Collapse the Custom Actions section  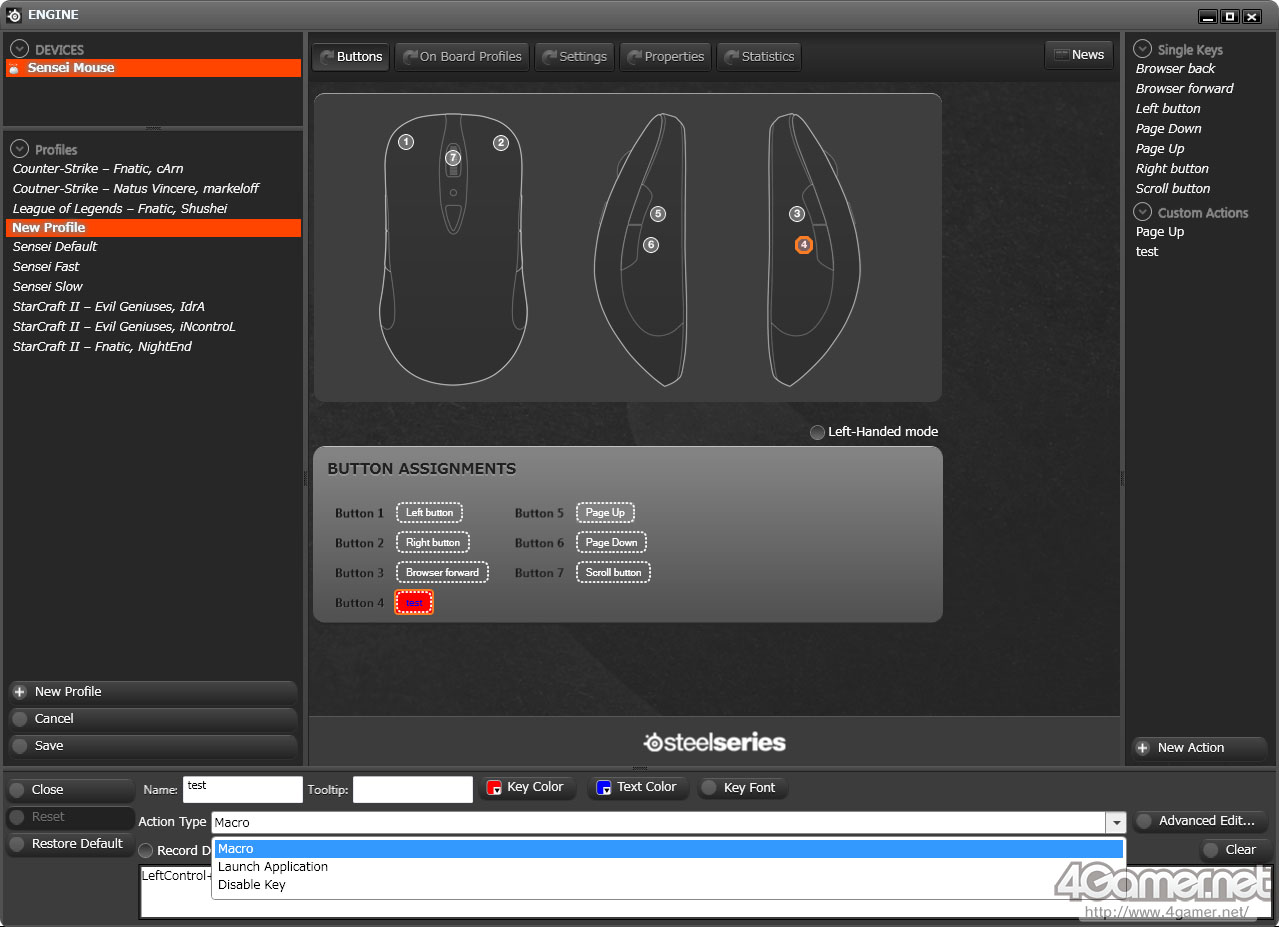click(1142, 212)
